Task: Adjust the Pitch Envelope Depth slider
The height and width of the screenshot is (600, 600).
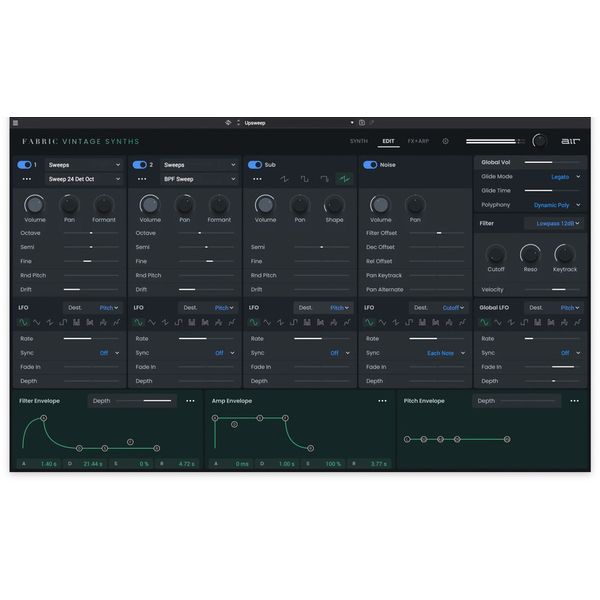Action: (528, 401)
